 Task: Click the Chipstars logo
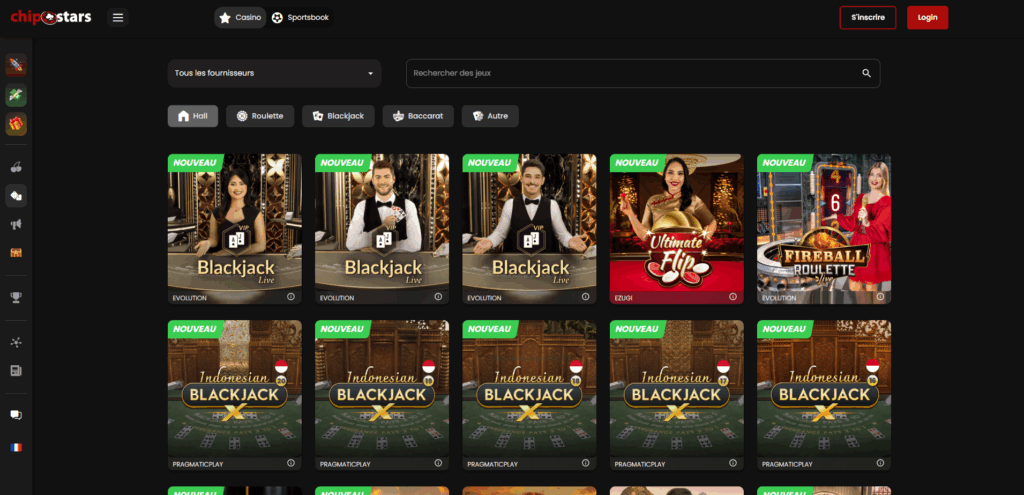(x=51, y=18)
